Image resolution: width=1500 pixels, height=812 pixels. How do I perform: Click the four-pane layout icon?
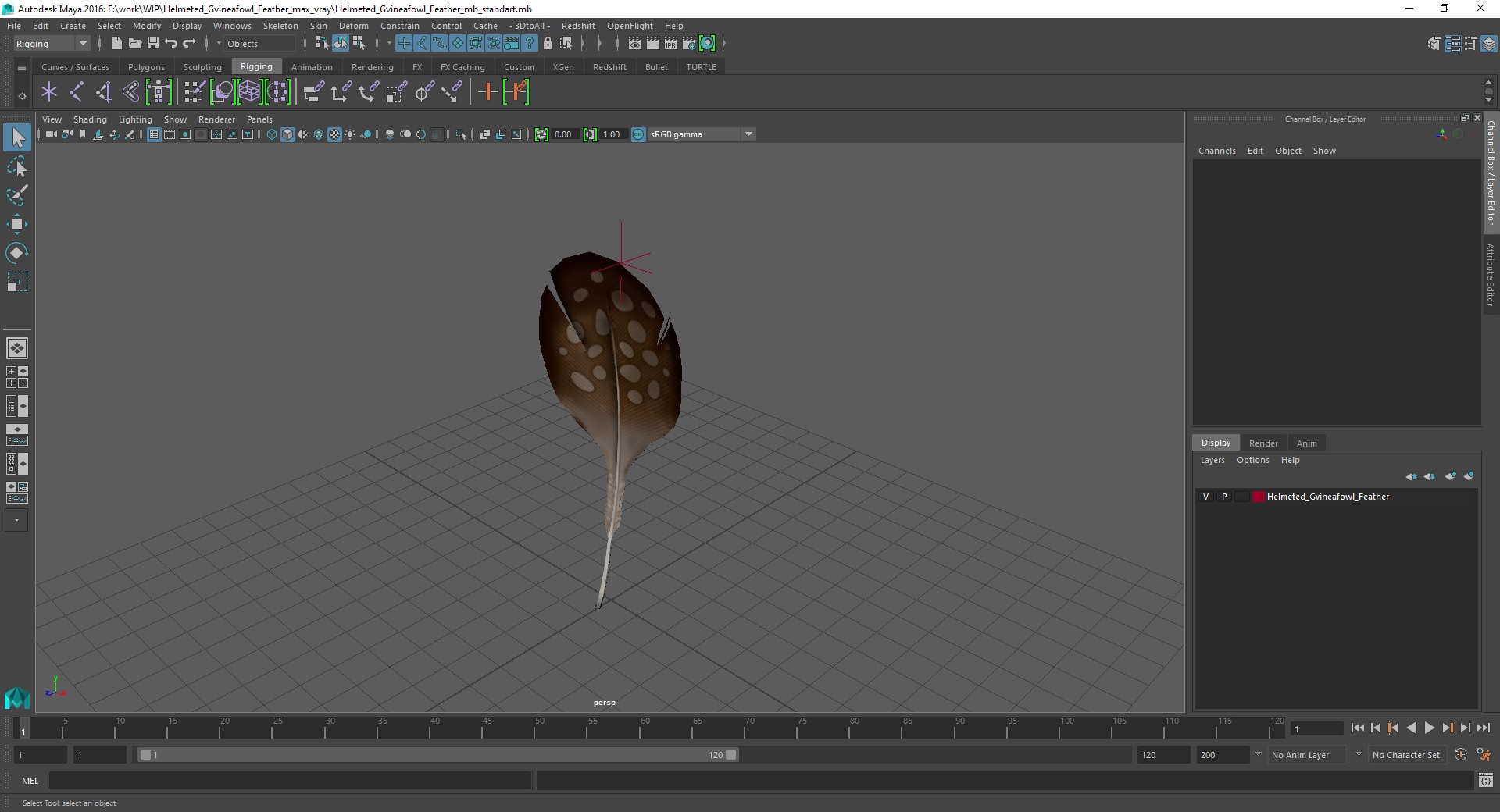(x=16, y=377)
